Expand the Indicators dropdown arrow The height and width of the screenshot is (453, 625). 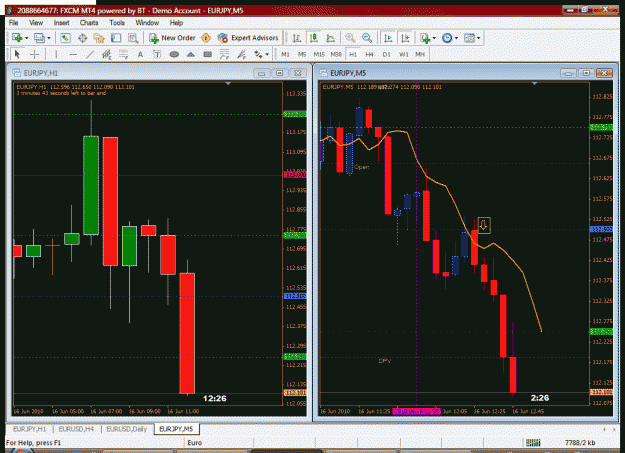pos(434,38)
